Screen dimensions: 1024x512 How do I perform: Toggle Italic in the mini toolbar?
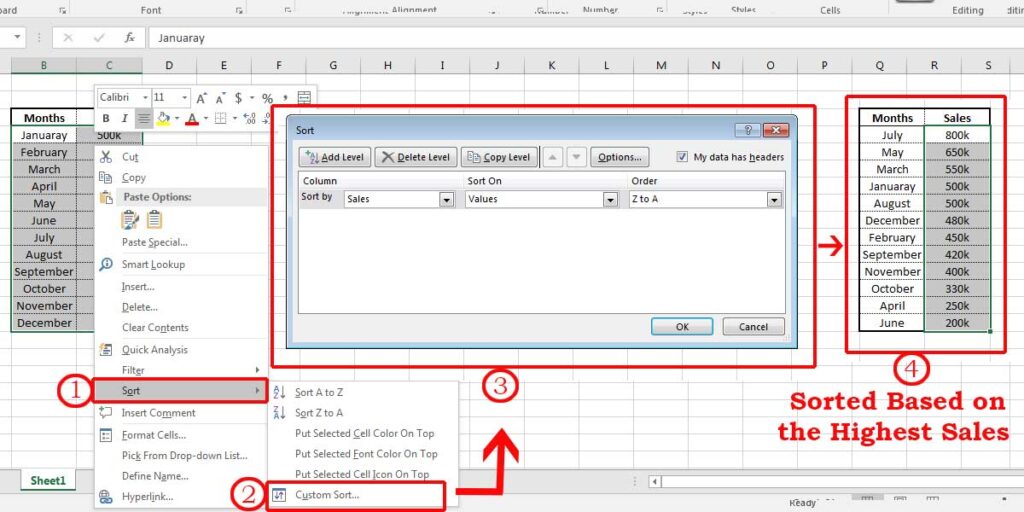[124, 119]
